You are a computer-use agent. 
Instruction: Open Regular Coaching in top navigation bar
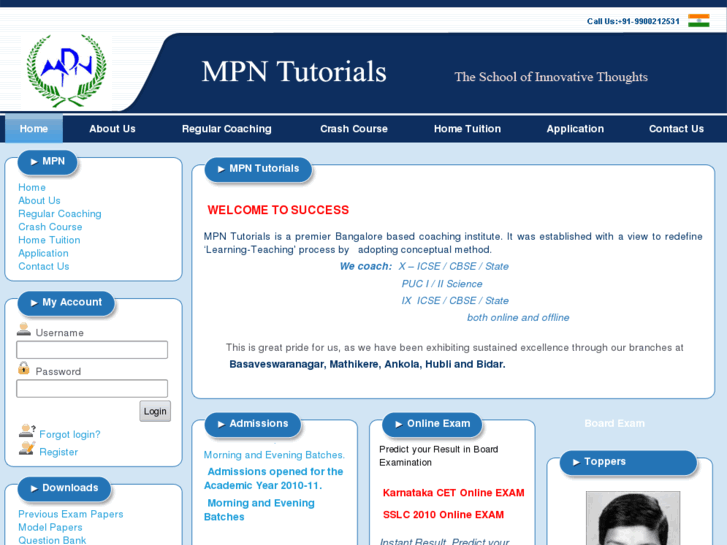coord(227,129)
